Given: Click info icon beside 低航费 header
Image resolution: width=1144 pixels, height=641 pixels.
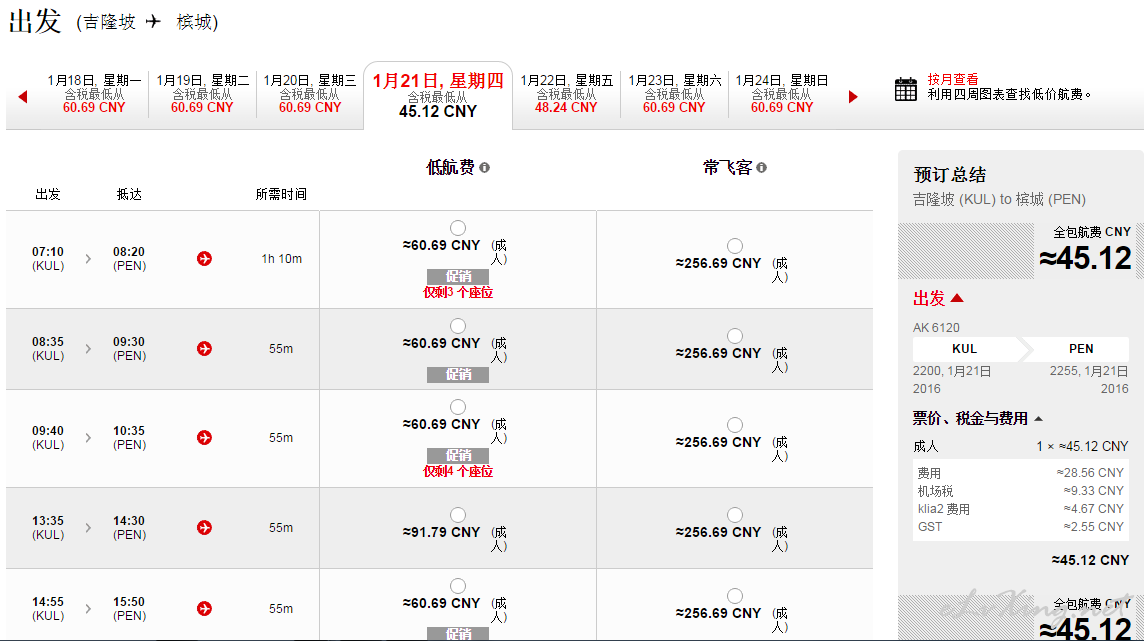Looking at the screenshot, I should coord(484,168).
